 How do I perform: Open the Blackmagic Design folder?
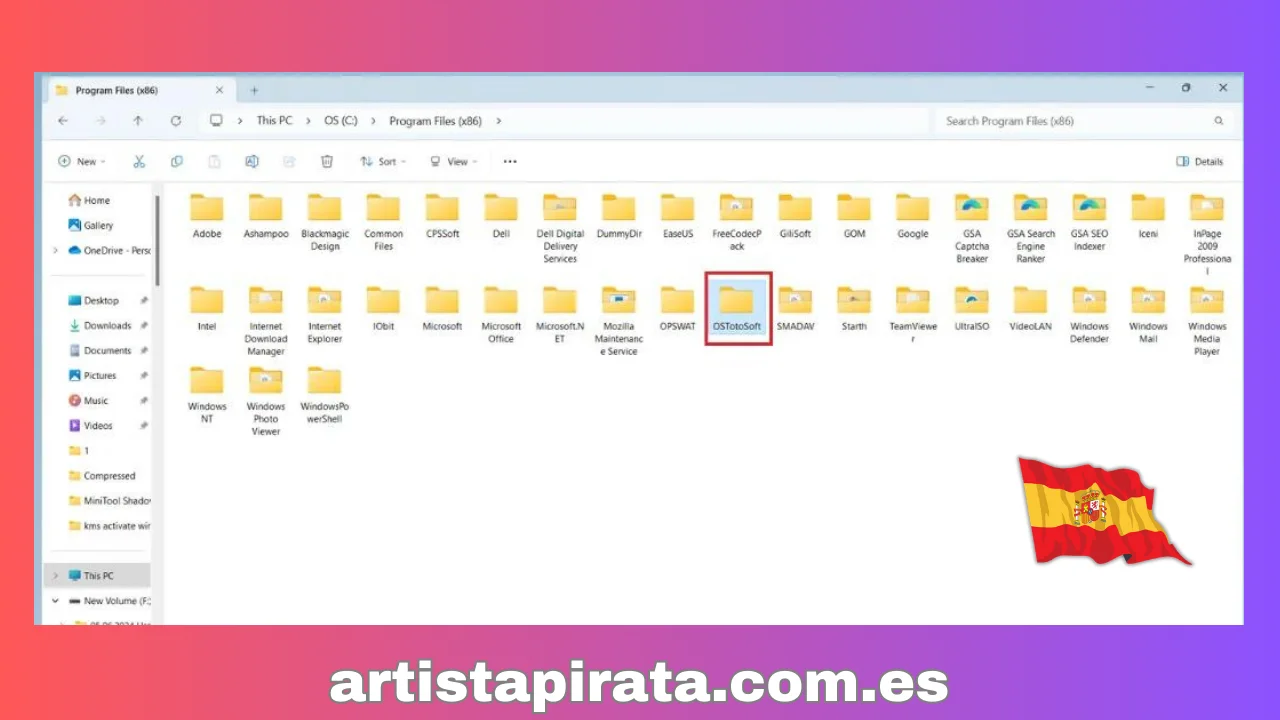[325, 222]
